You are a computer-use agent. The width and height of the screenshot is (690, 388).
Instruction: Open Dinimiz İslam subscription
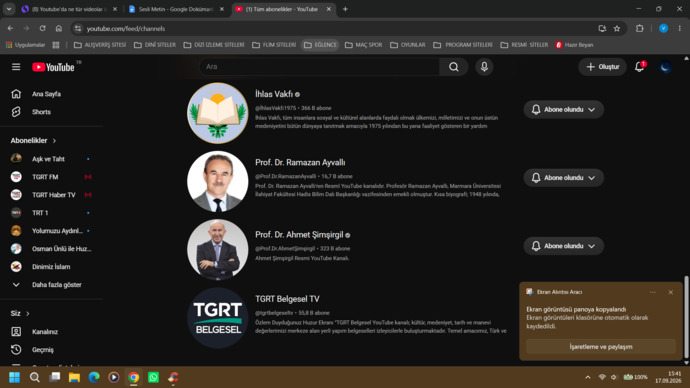[52, 267]
